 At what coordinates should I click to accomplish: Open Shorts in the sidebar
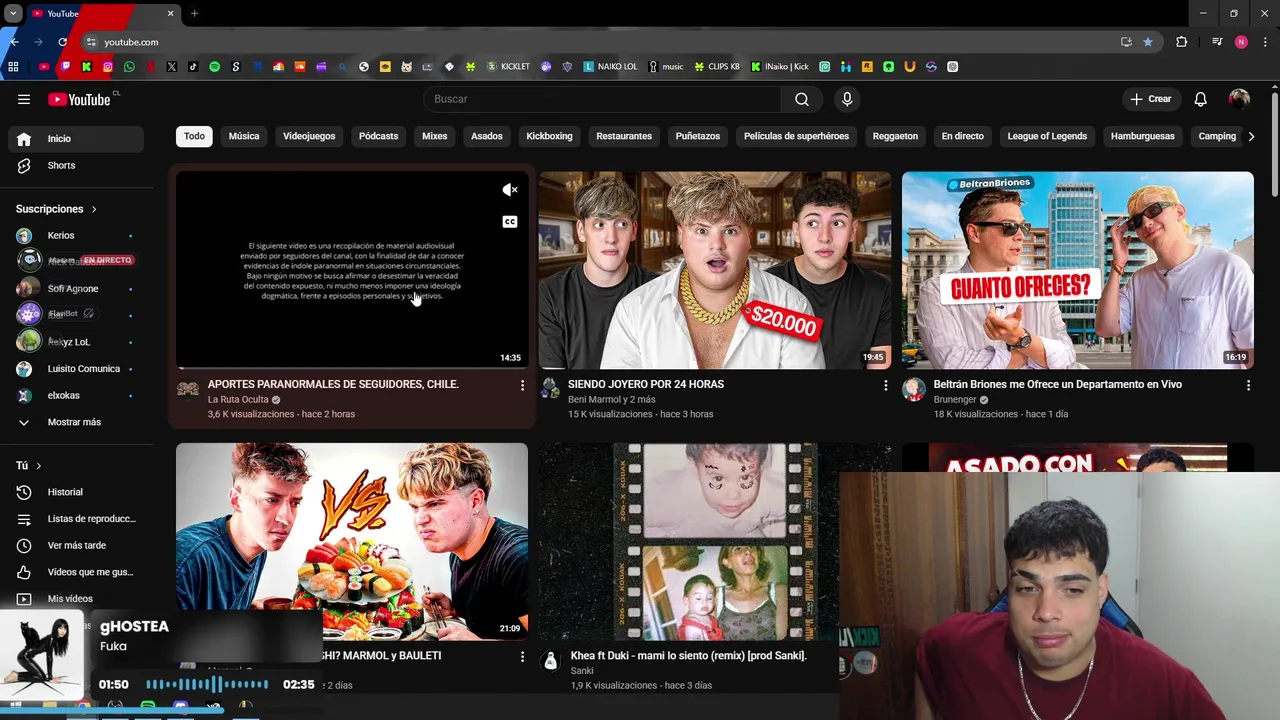pyautogui.click(x=76, y=166)
